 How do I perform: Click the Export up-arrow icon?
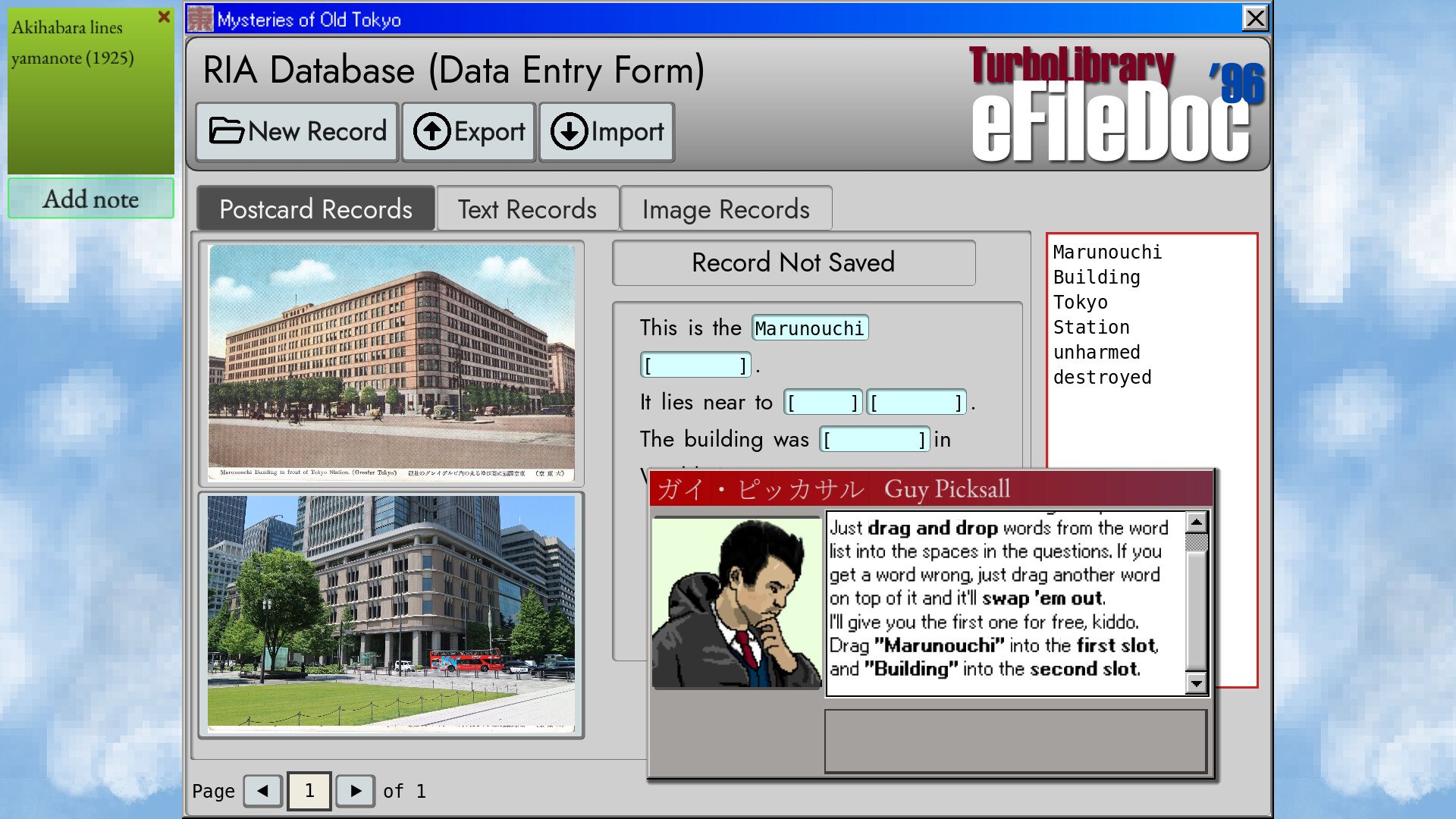click(x=431, y=131)
